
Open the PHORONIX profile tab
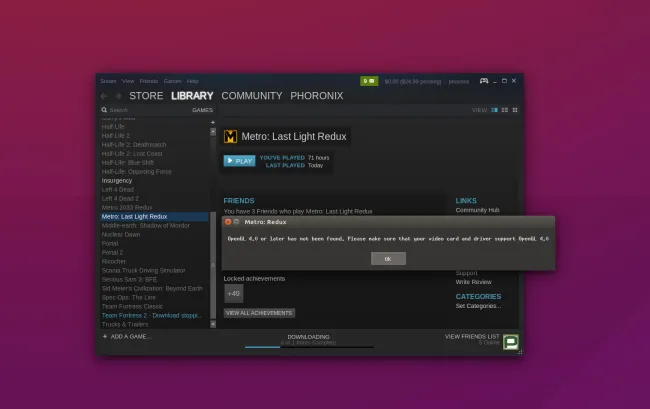point(317,96)
